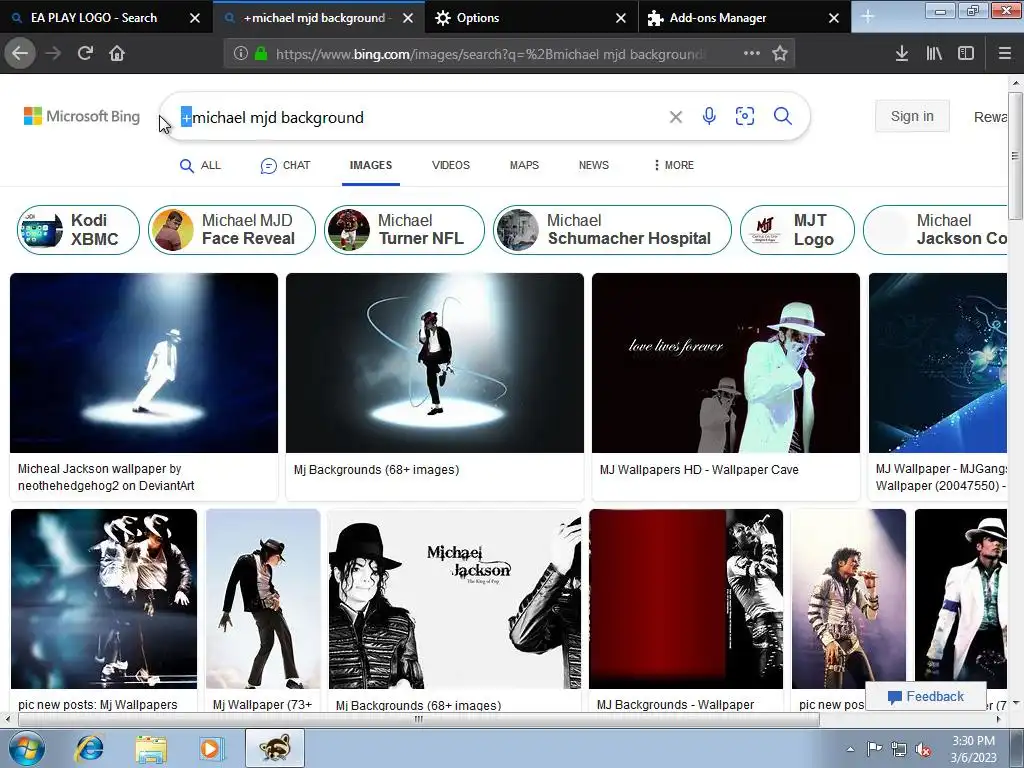Click the Sign in button
The width and height of the screenshot is (1024, 768).
(x=912, y=116)
